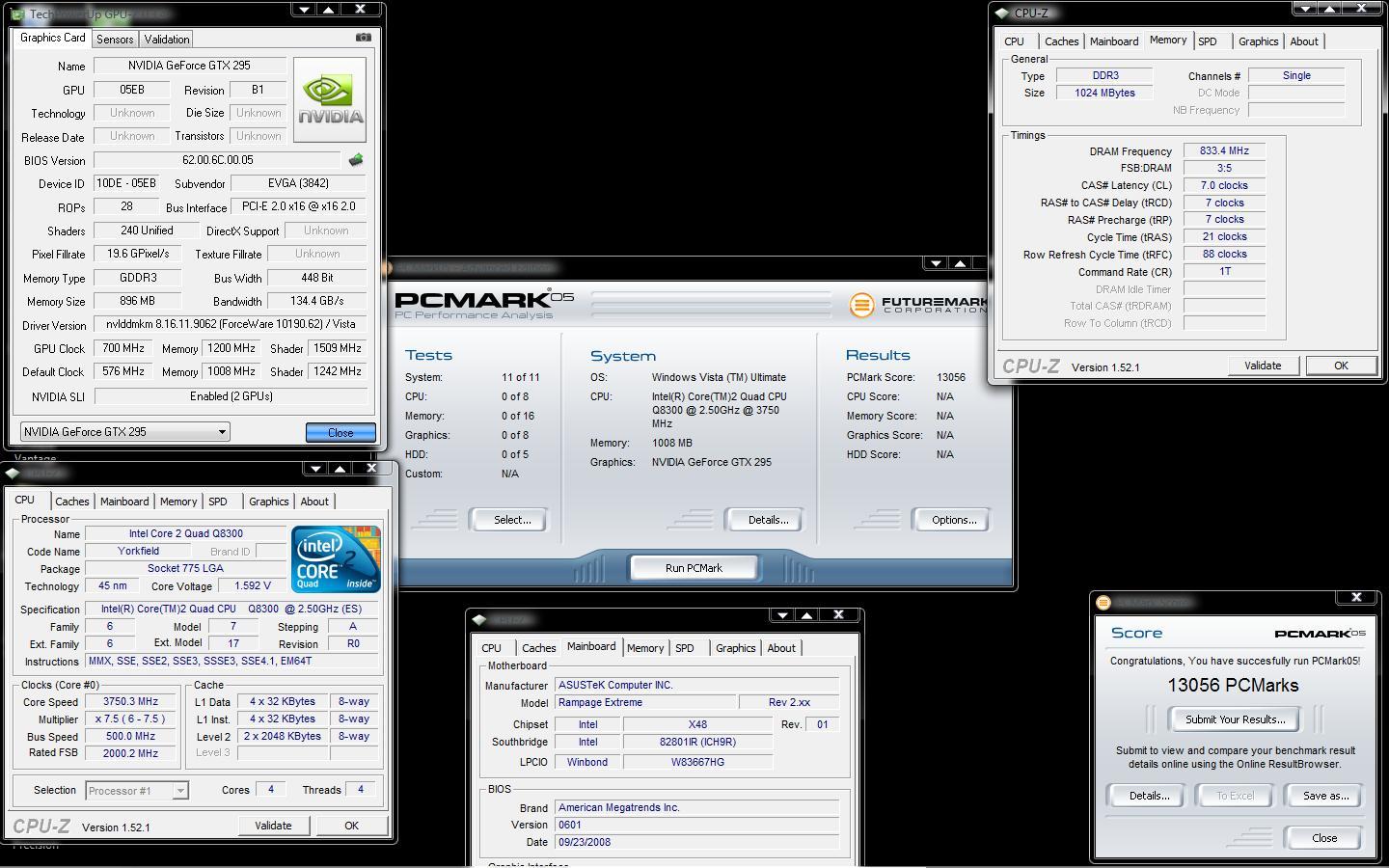Screen dimensions: 1389x868
Task: Click the FSB:DRAM ratio 3:5
Action: (x=1224, y=169)
